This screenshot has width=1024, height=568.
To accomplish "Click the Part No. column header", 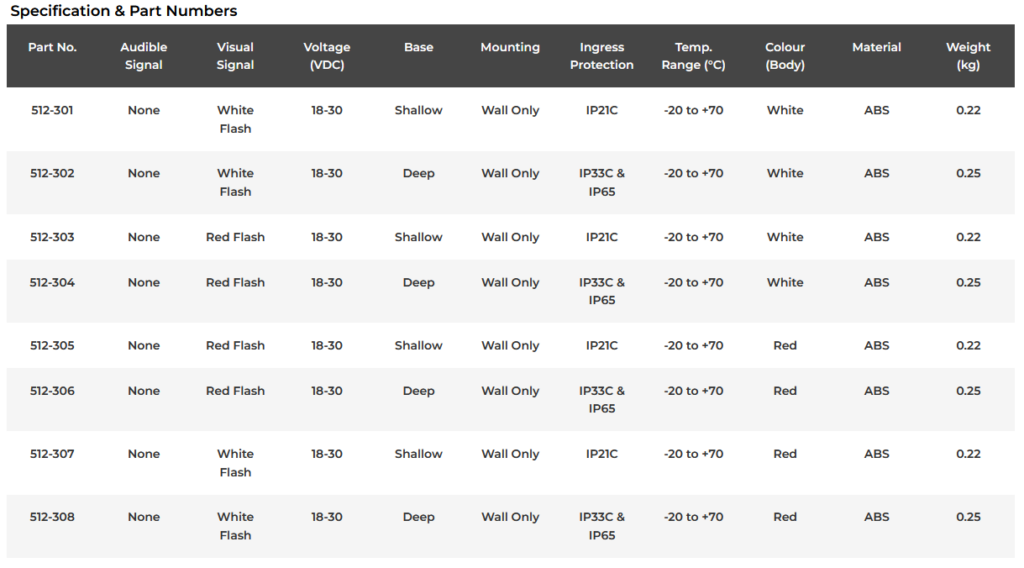I will pyautogui.click(x=52, y=47).
